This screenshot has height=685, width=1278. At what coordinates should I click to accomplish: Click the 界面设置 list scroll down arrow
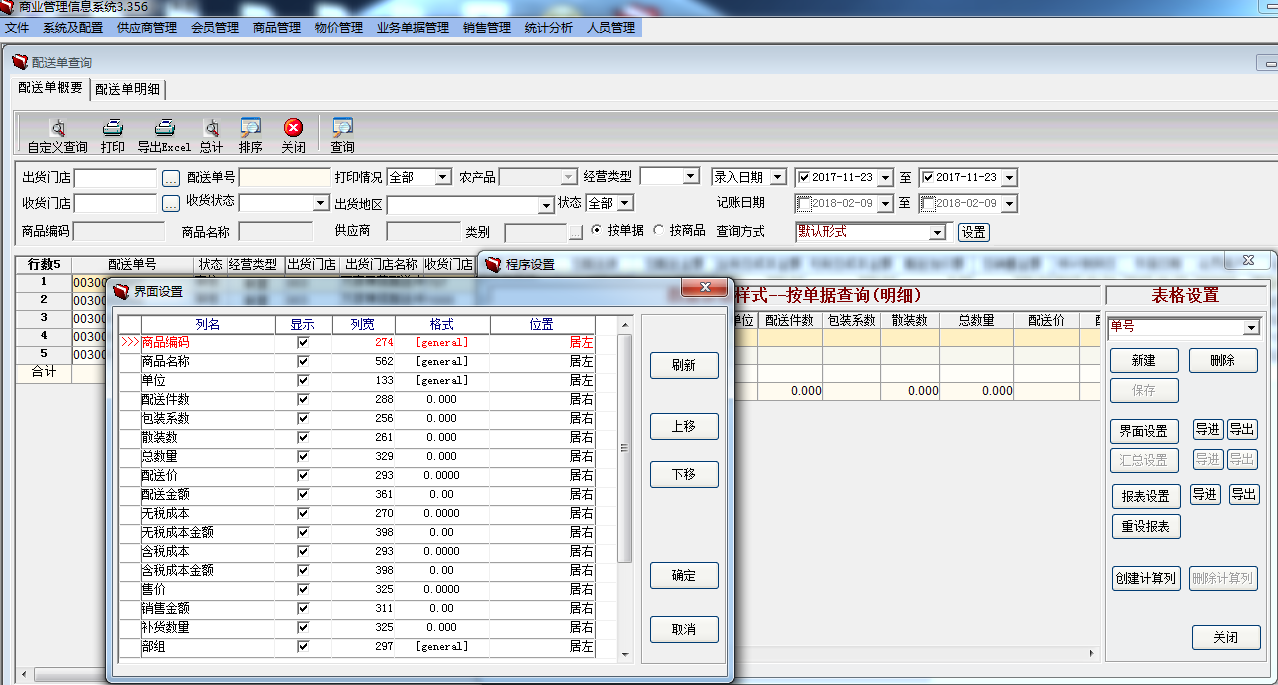[x=625, y=655]
